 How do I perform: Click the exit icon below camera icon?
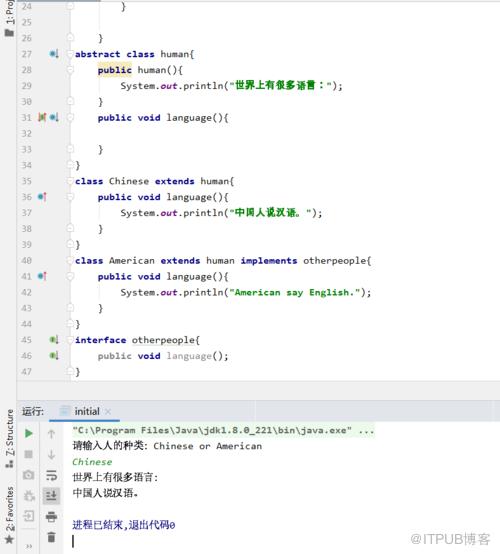pos(29,516)
